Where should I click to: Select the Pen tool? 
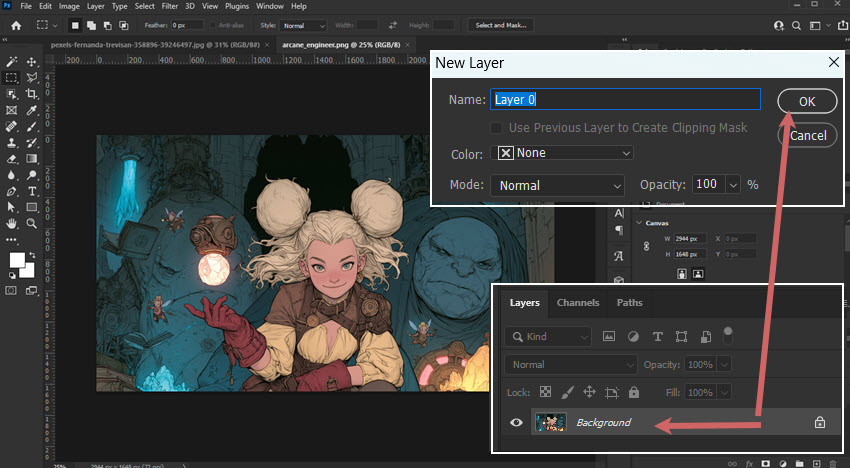click(x=11, y=191)
